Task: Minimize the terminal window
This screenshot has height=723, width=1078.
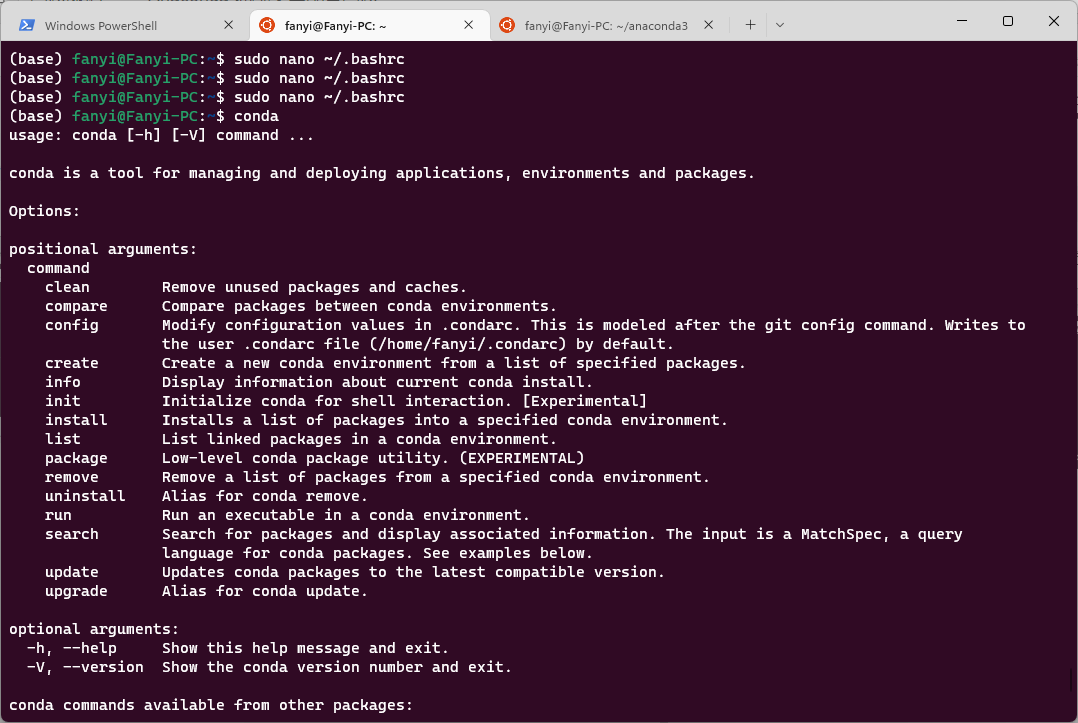Action: point(962,21)
